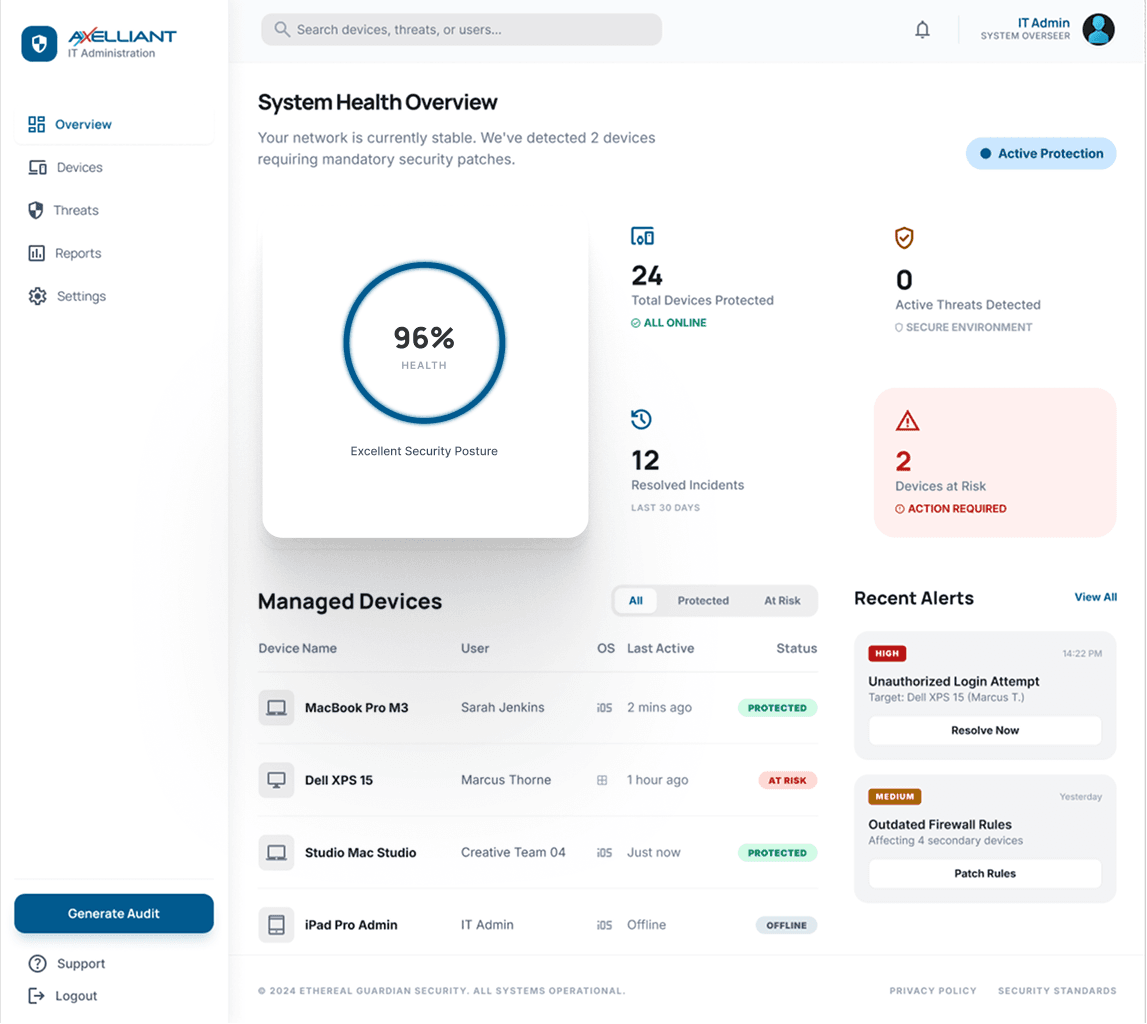Click the warning triangle icon in Devices at Risk
The image size is (1147, 1024).
907,421
